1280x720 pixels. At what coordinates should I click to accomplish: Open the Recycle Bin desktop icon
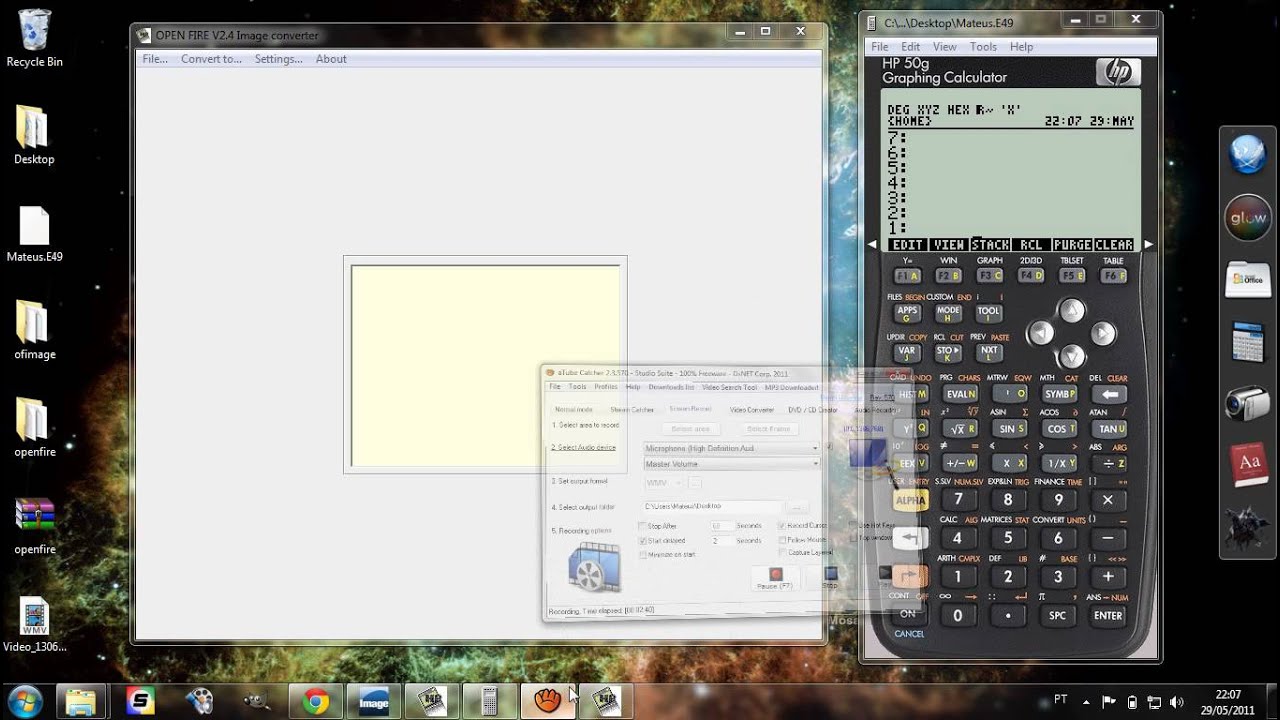click(34, 39)
